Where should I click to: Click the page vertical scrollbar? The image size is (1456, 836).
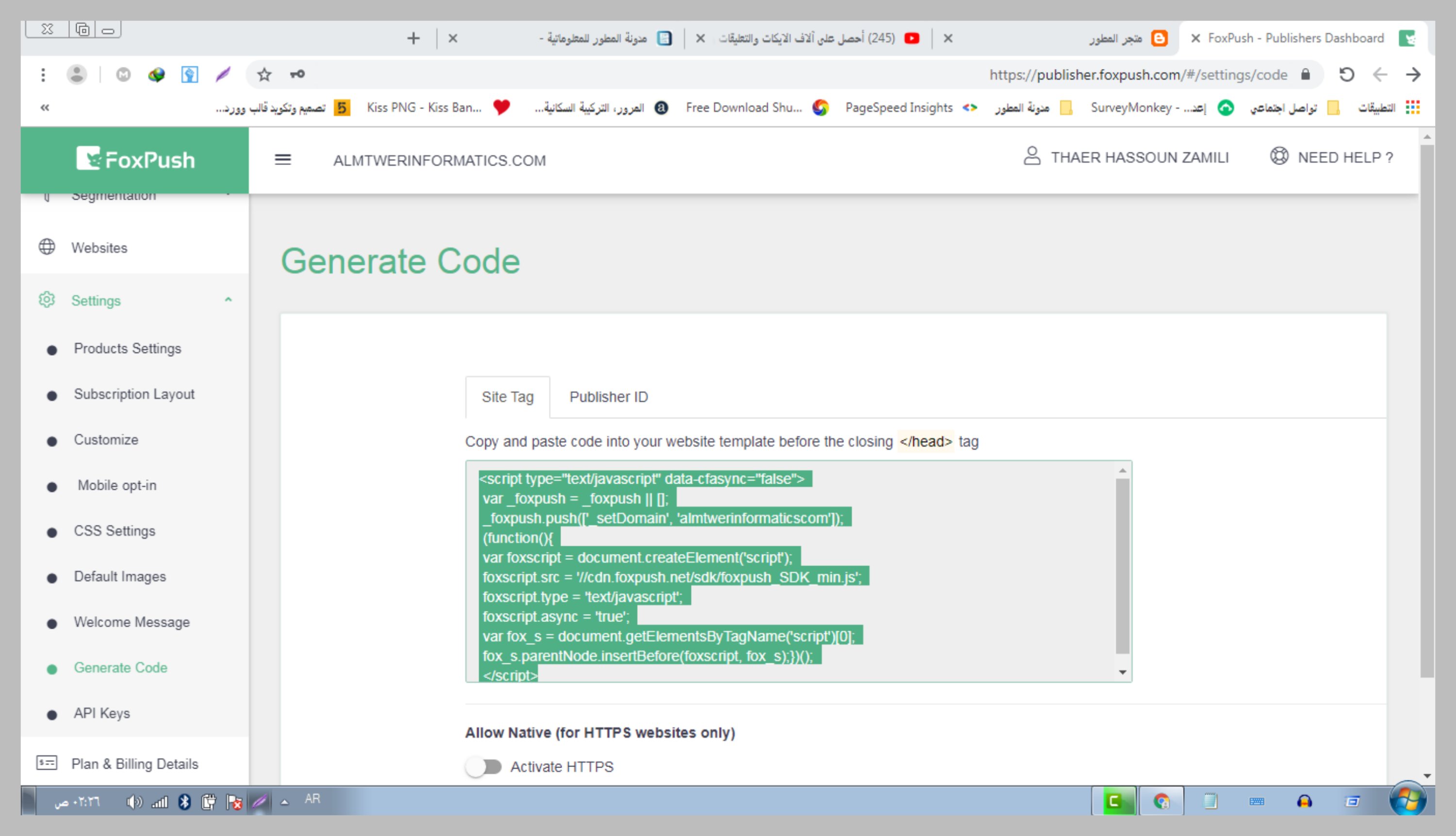click(1427, 411)
